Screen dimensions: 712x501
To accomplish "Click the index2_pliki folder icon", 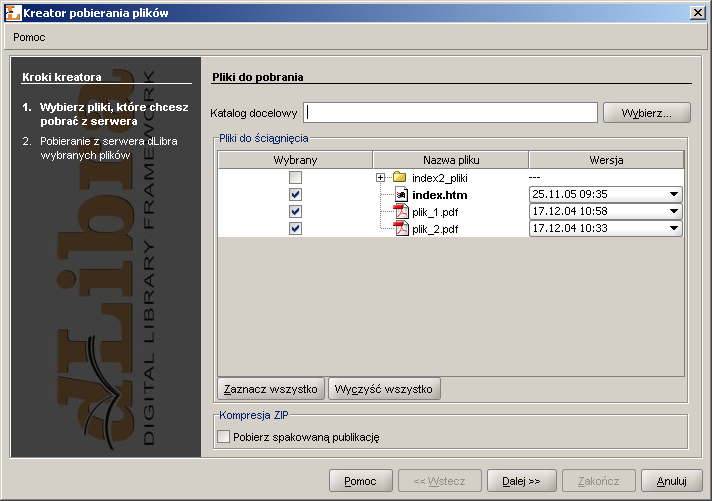I will click(400, 177).
